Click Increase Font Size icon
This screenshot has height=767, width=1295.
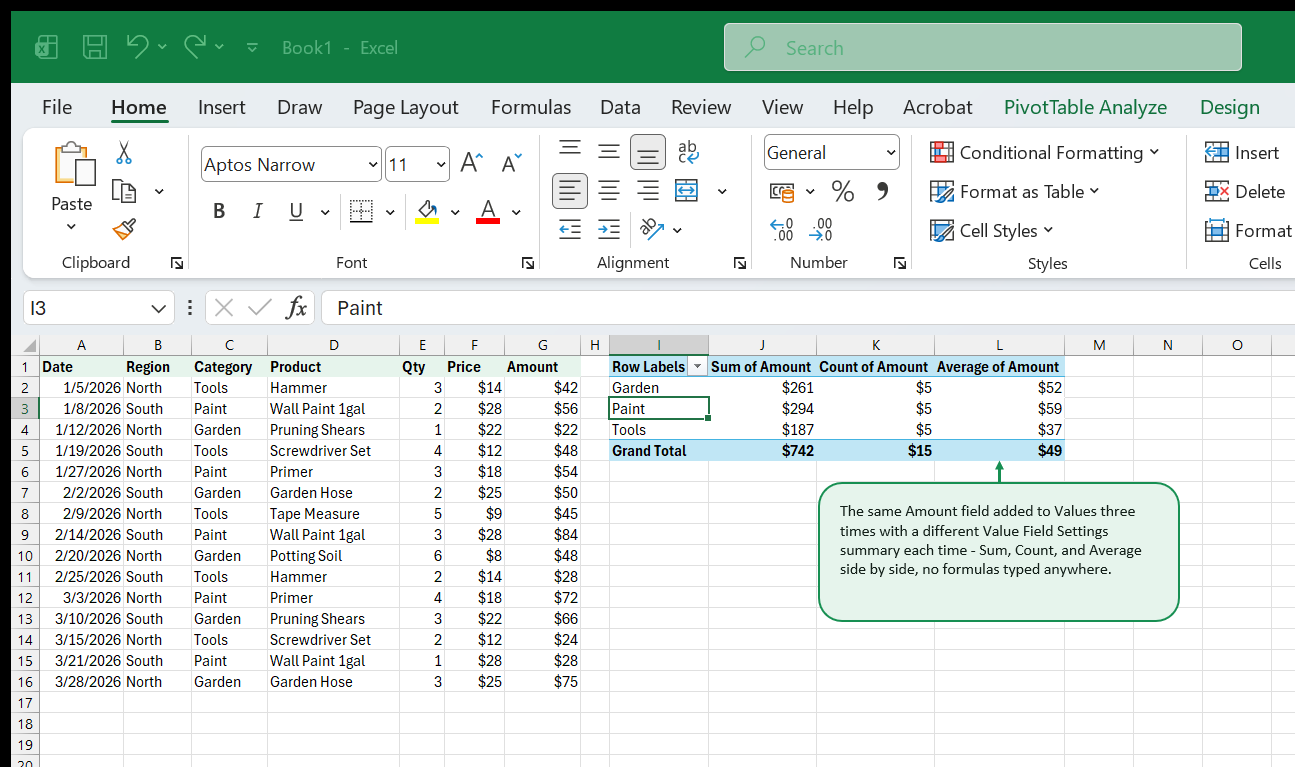click(x=472, y=164)
